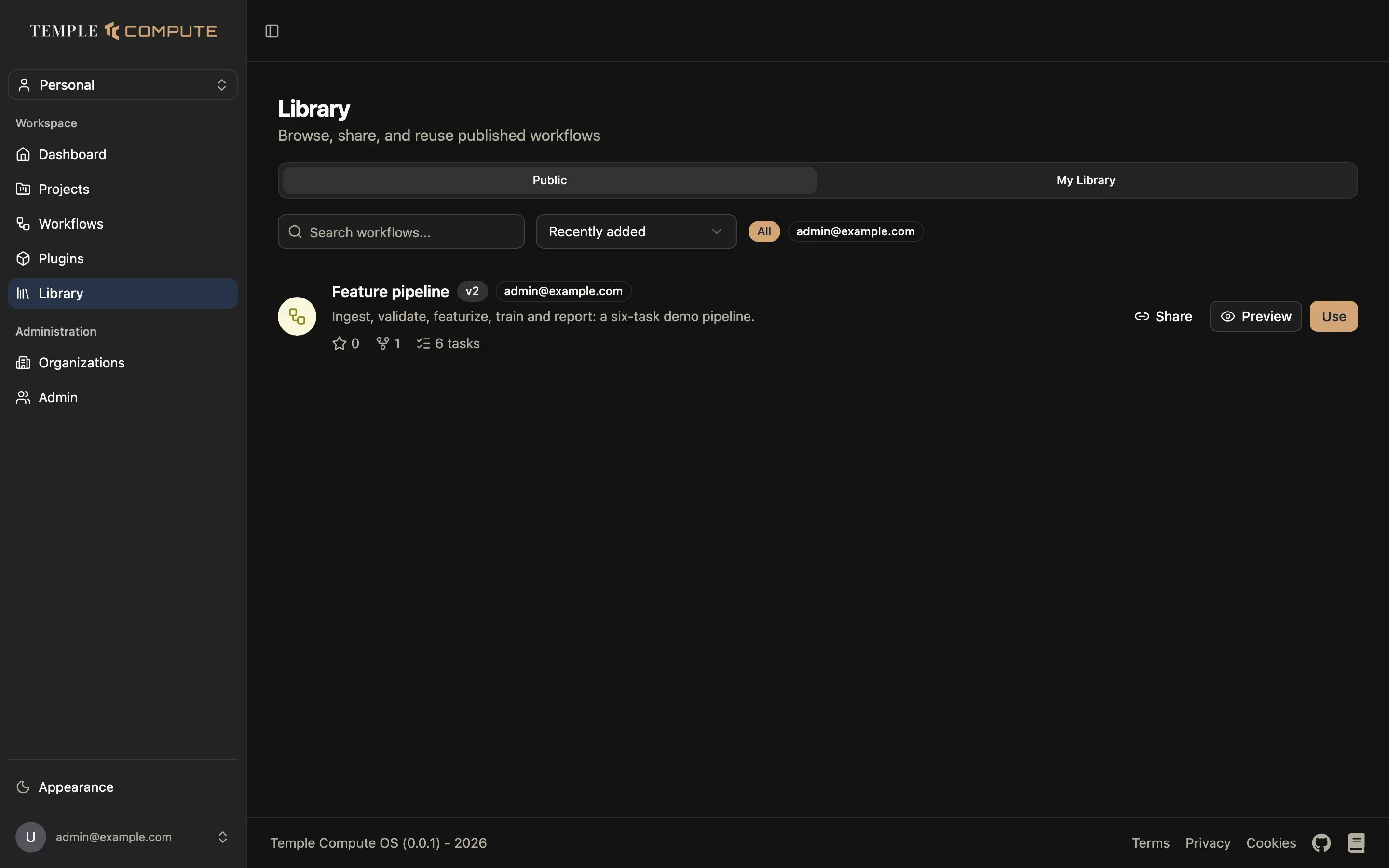This screenshot has width=1389, height=868.
Task: Click the Plugins box icon
Action: coord(23,258)
